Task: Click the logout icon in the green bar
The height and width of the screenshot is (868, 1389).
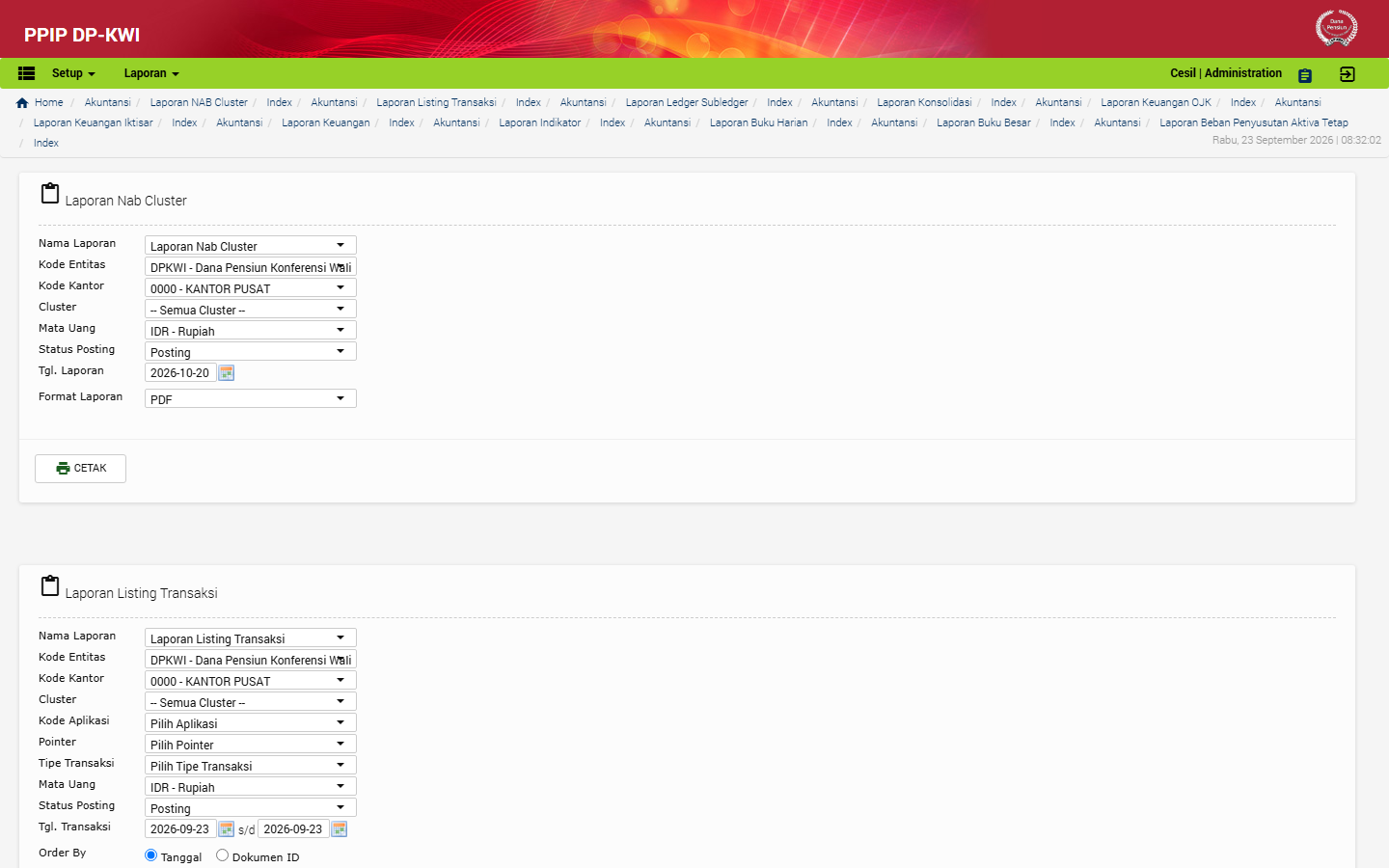Action: pos(1348,74)
